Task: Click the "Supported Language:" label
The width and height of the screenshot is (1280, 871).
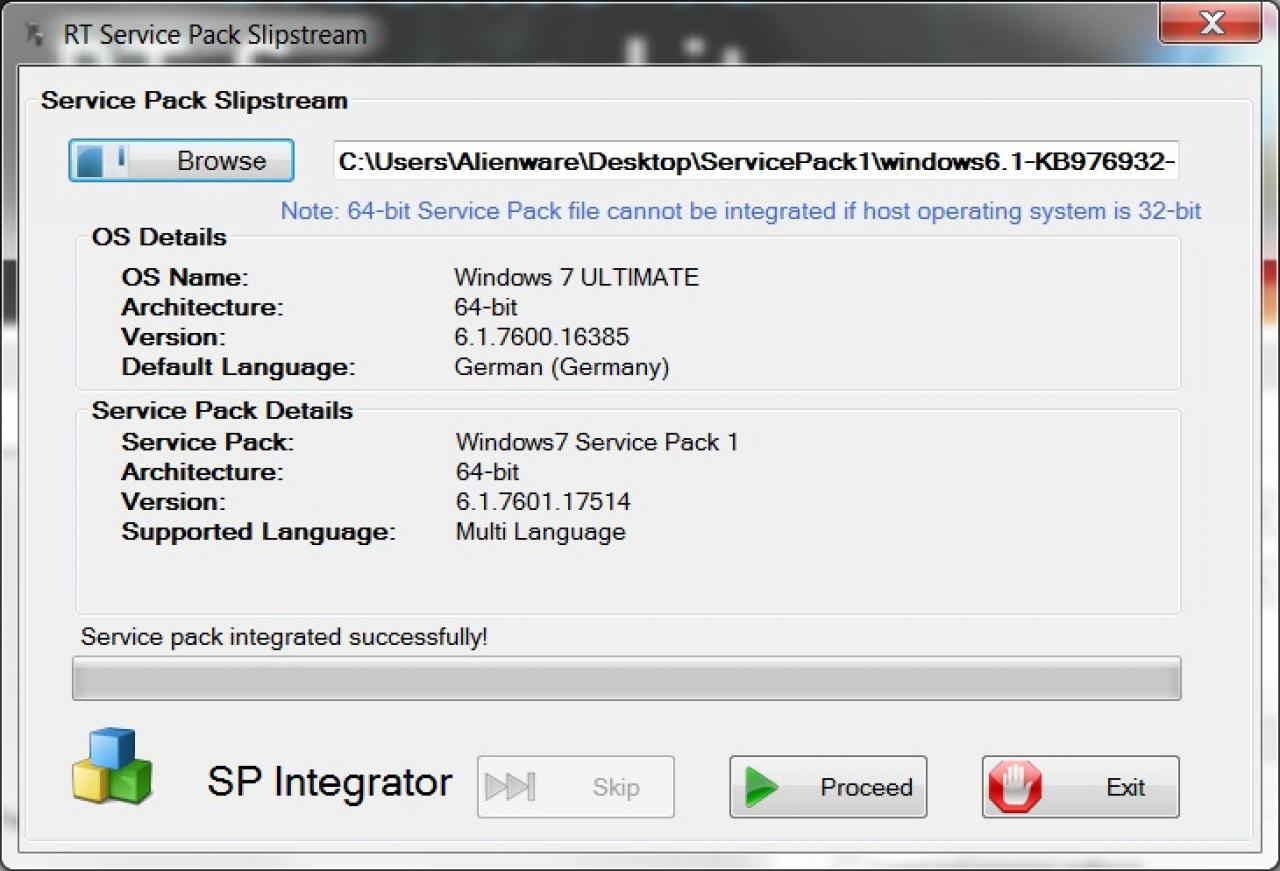Action: click(259, 532)
